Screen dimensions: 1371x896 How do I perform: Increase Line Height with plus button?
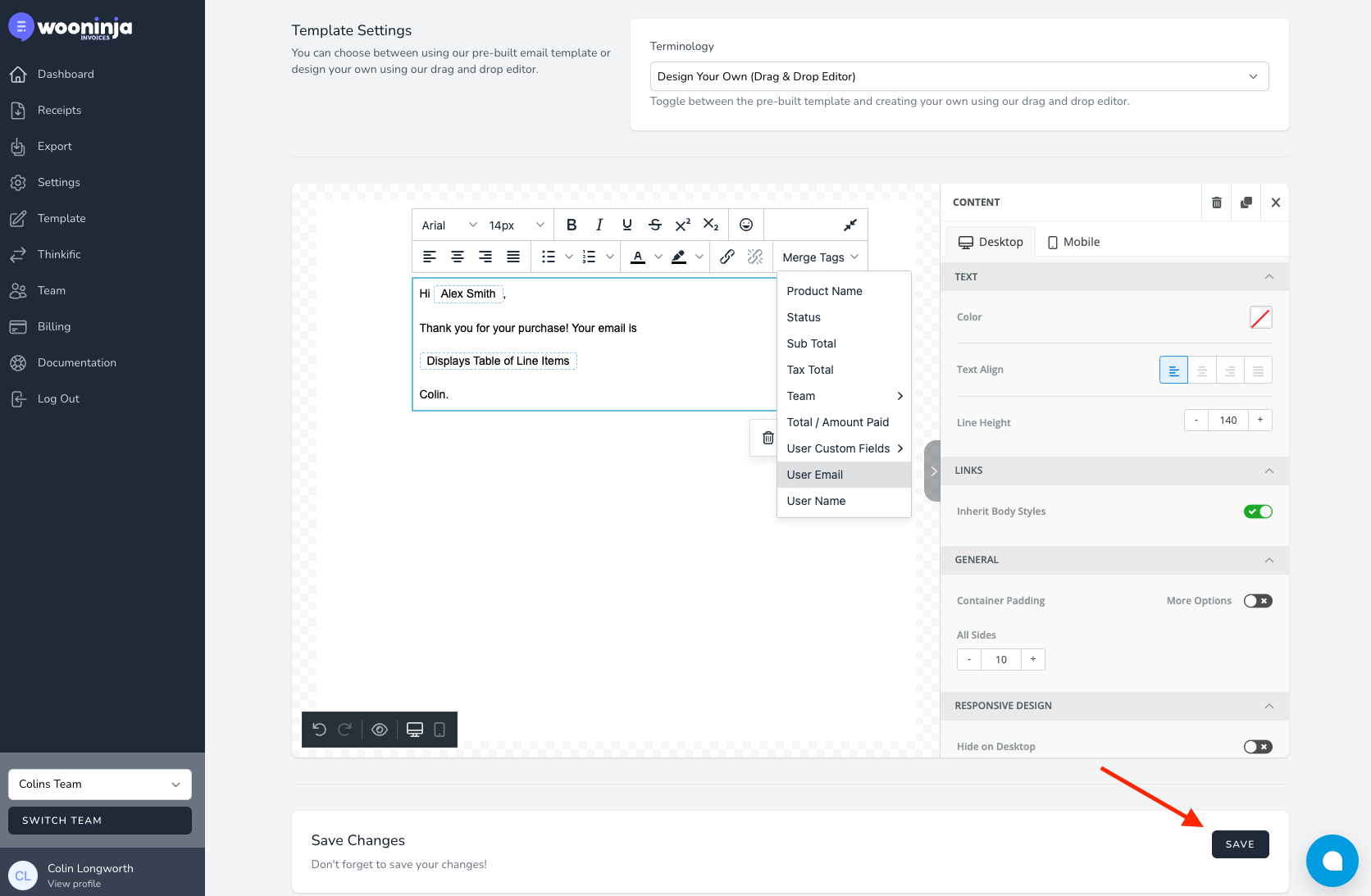(1260, 421)
